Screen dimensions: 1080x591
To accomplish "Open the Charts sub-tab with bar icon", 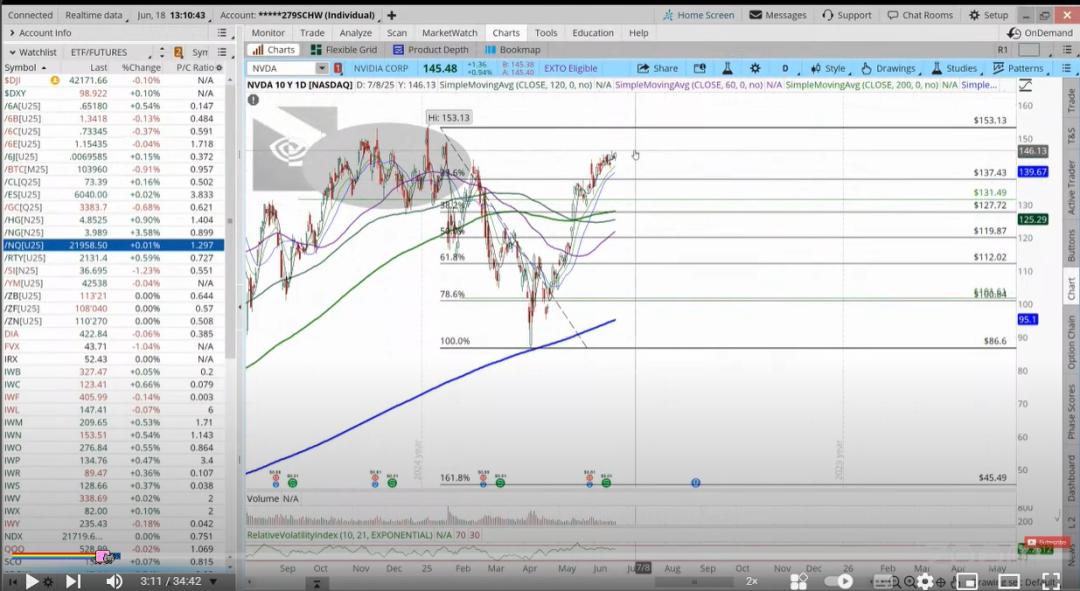I will 272,50.
